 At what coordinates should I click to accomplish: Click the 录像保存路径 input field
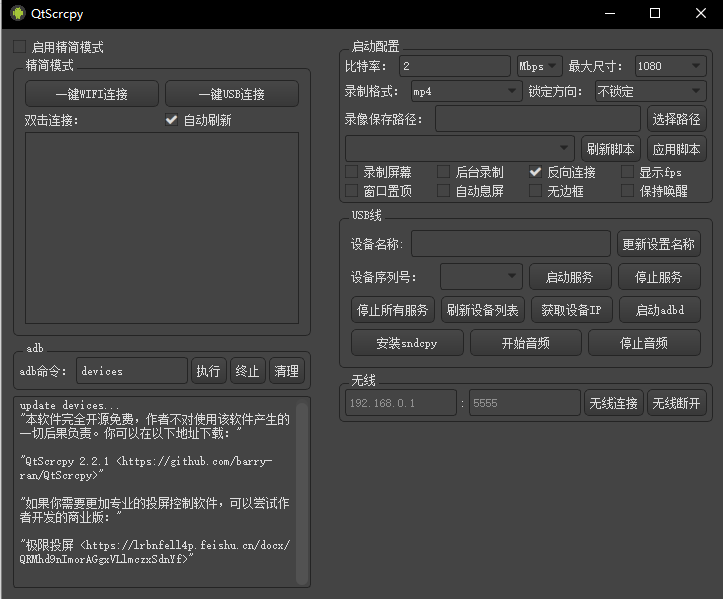tap(538, 119)
